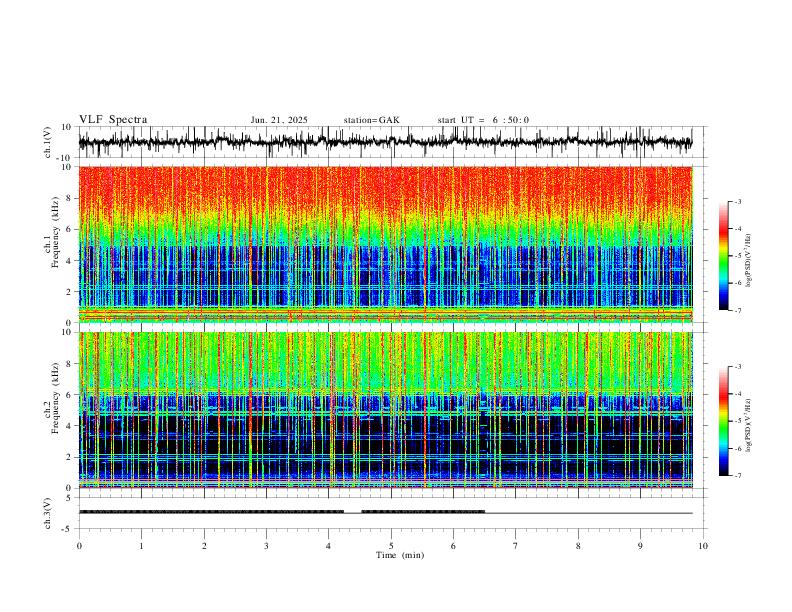Screen dimensions: 792x612
Task: Click the "4" kHz tick on ch.2 spectrogram
Action: tap(70, 426)
